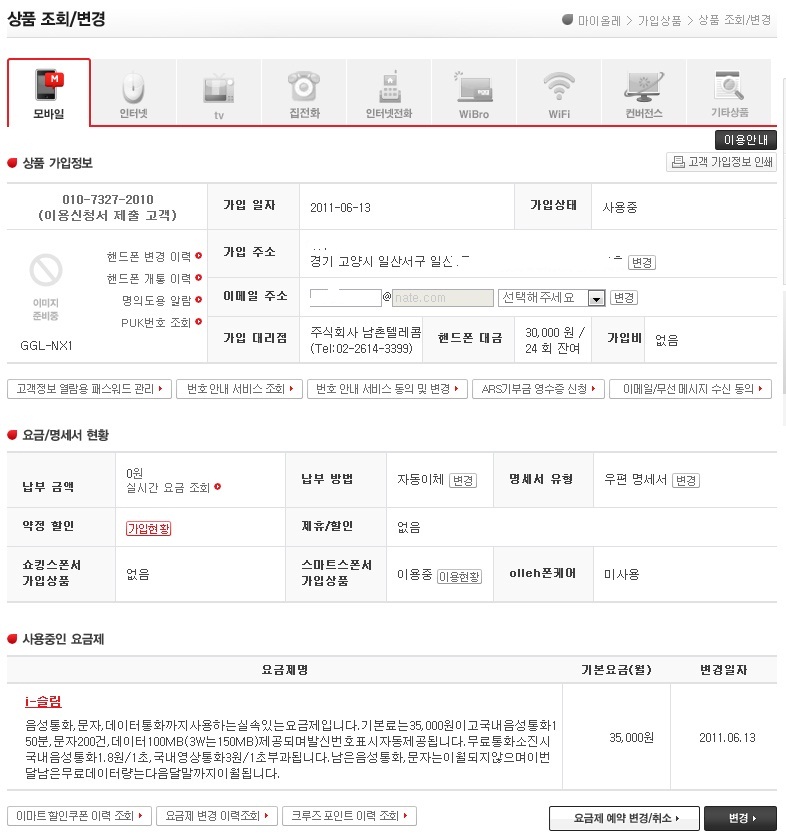This screenshot has height=837, width=786.
Task: Select the 인터넷전화 icon tab
Action: 389,92
